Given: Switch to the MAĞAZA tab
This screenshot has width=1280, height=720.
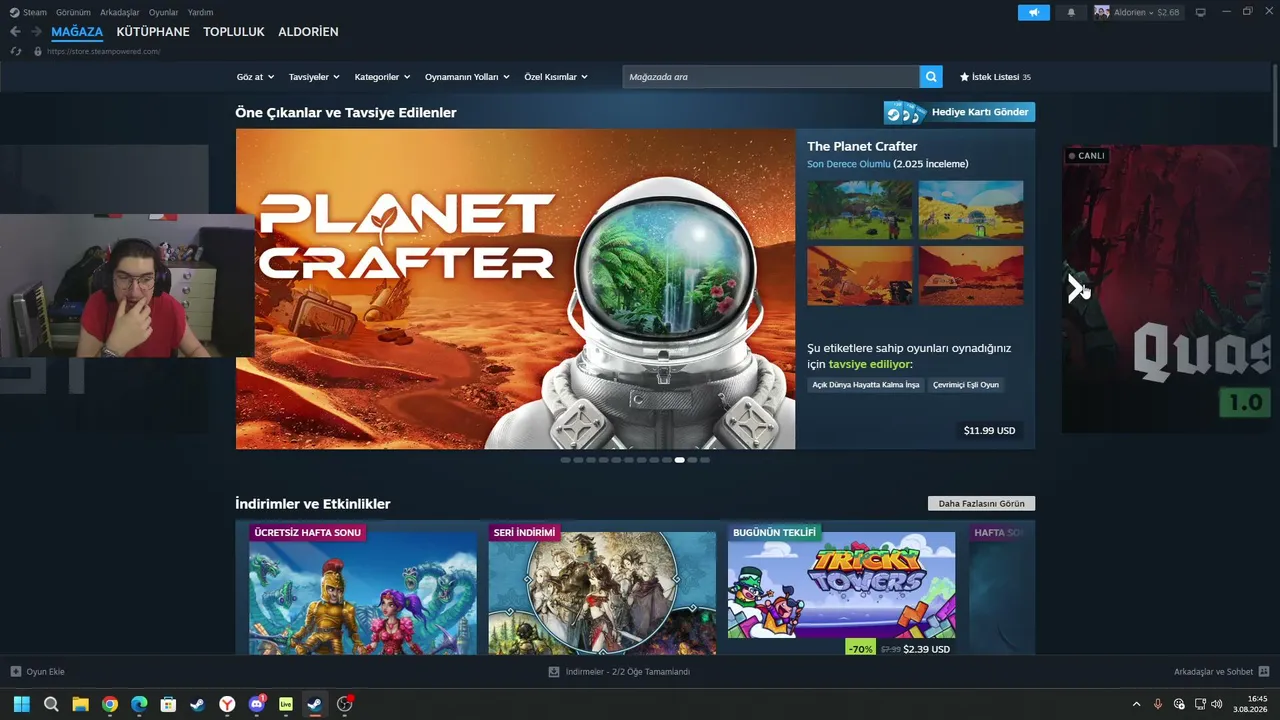Looking at the screenshot, I should pyautogui.click(x=77, y=32).
